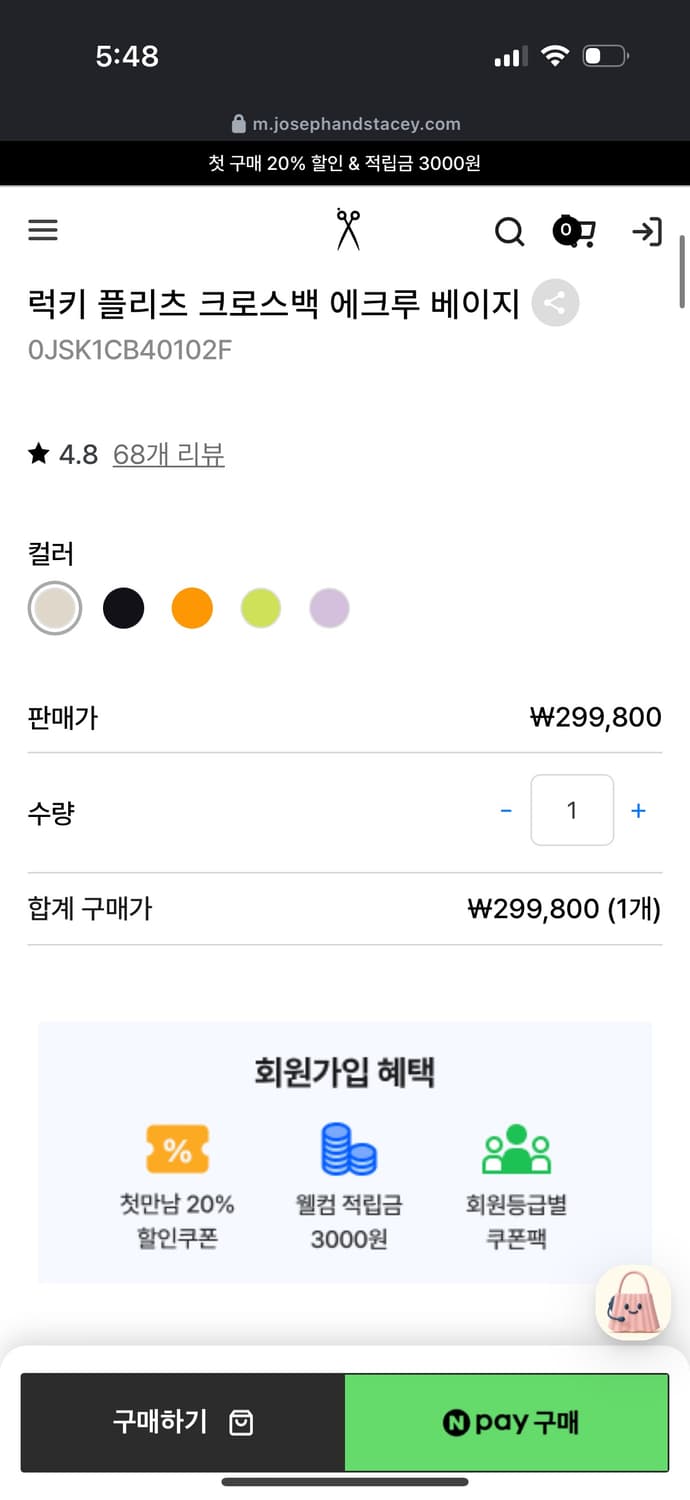The height and width of the screenshot is (1500, 690).
Task: Select the black color option
Action: click(x=123, y=607)
